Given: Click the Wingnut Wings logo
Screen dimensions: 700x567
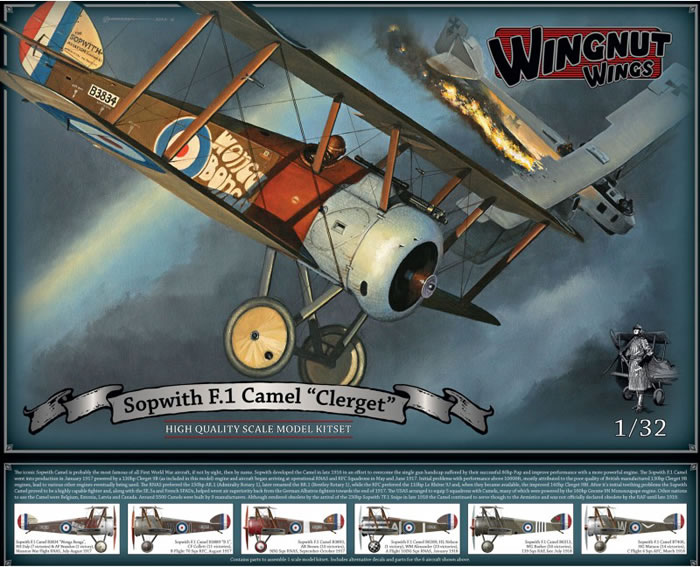Looking at the screenshot, I should [x=579, y=55].
